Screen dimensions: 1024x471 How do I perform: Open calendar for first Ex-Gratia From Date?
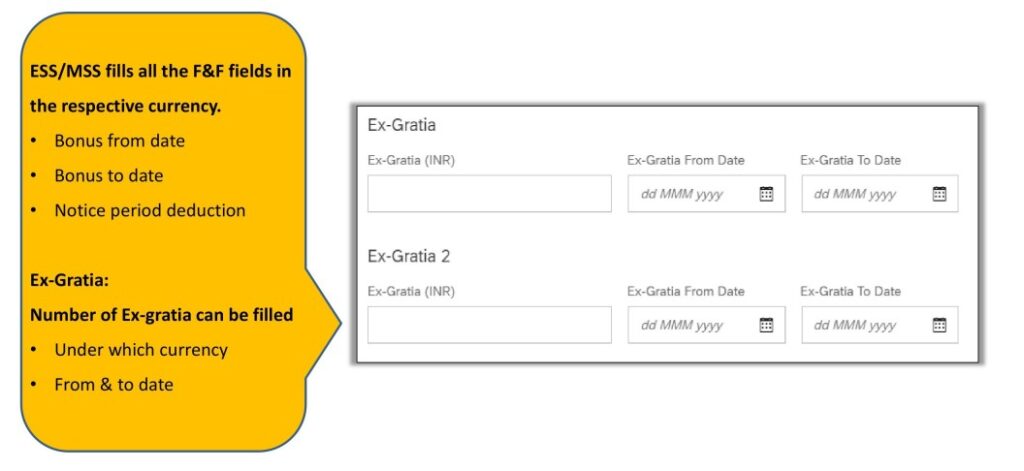coord(766,194)
